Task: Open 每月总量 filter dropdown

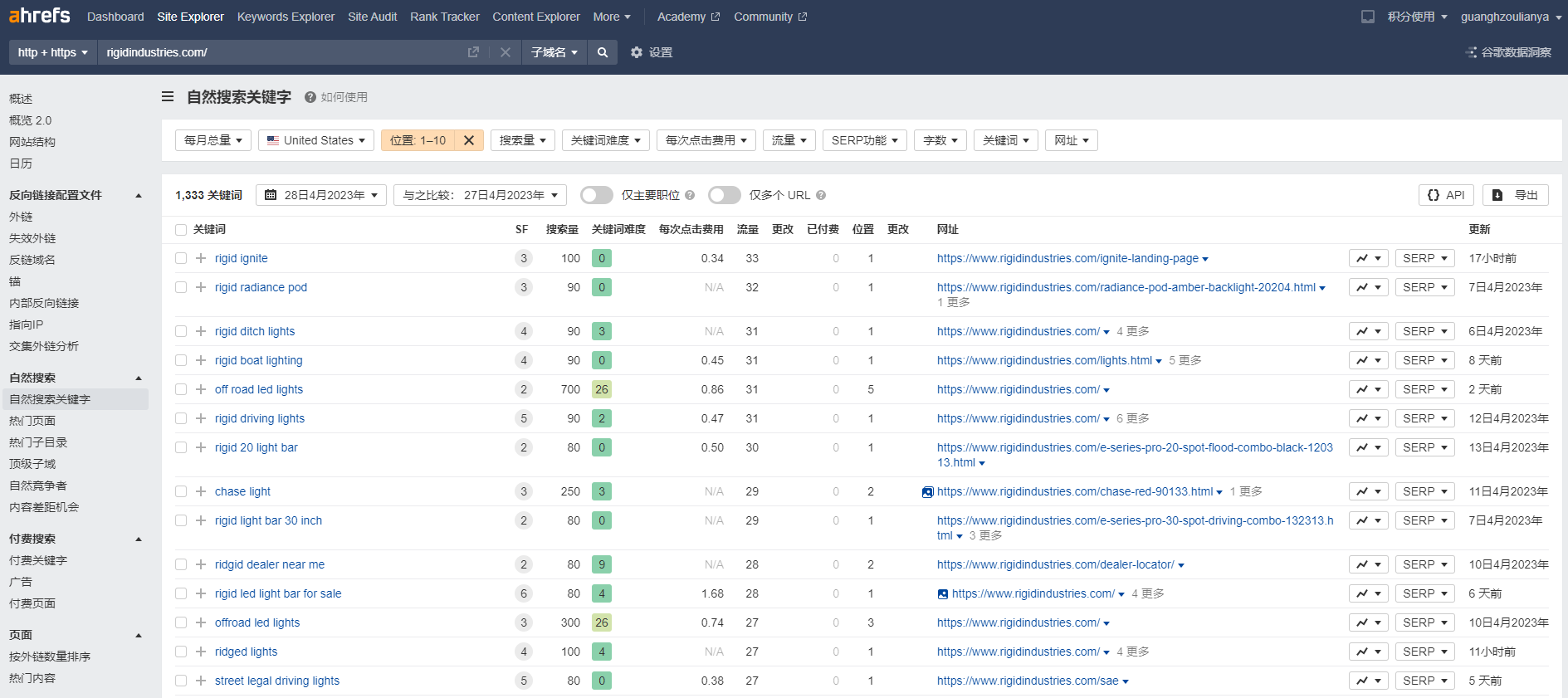Action: pyautogui.click(x=213, y=140)
